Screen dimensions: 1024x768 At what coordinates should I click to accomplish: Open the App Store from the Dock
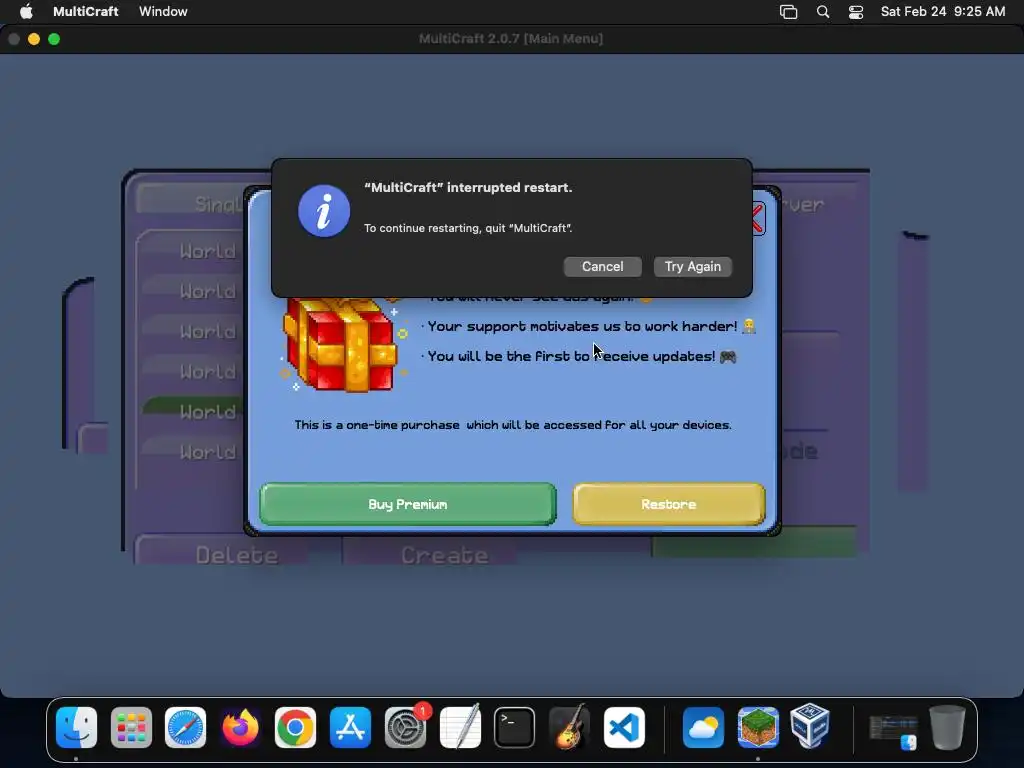point(350,728)
